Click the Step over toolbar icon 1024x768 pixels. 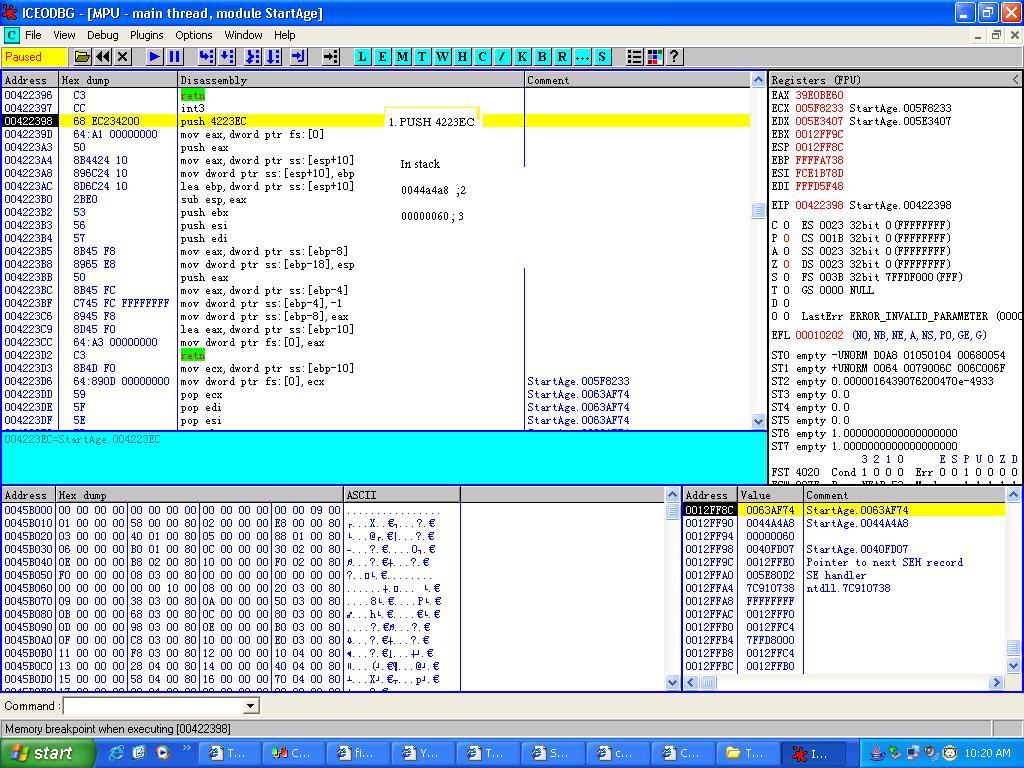click(x=227, y=57)
